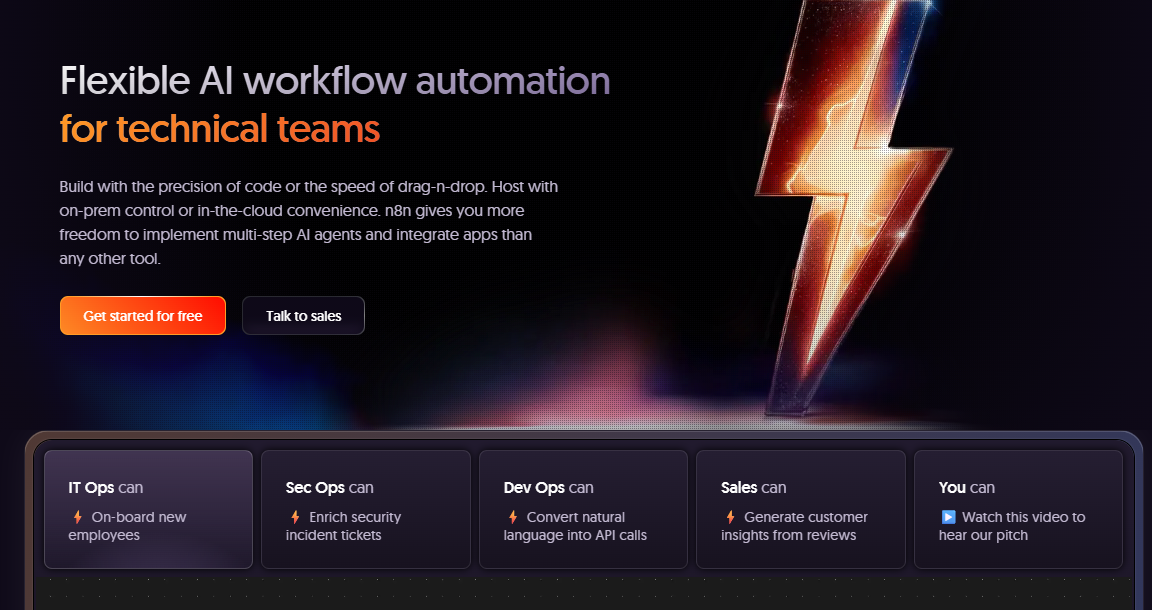Click bolt icon beside On-board new employees
Image resolution: width=1152 pixels, height=610 pixels.
77,517
